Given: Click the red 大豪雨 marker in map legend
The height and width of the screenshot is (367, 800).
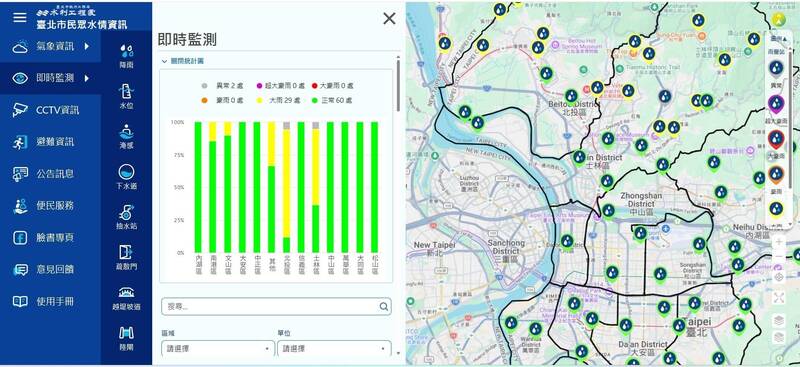Looking at the screenshot, I should tap(776, 139).
